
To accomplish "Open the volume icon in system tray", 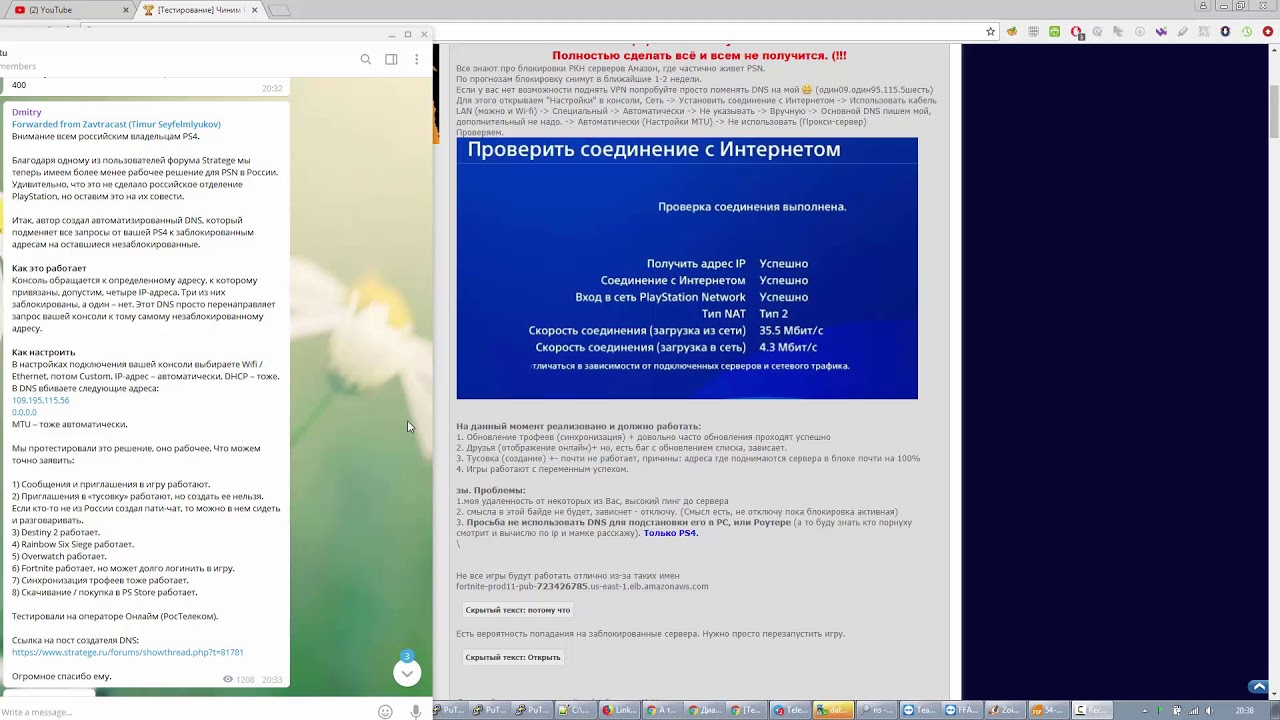I will [x=1209, y=711].
